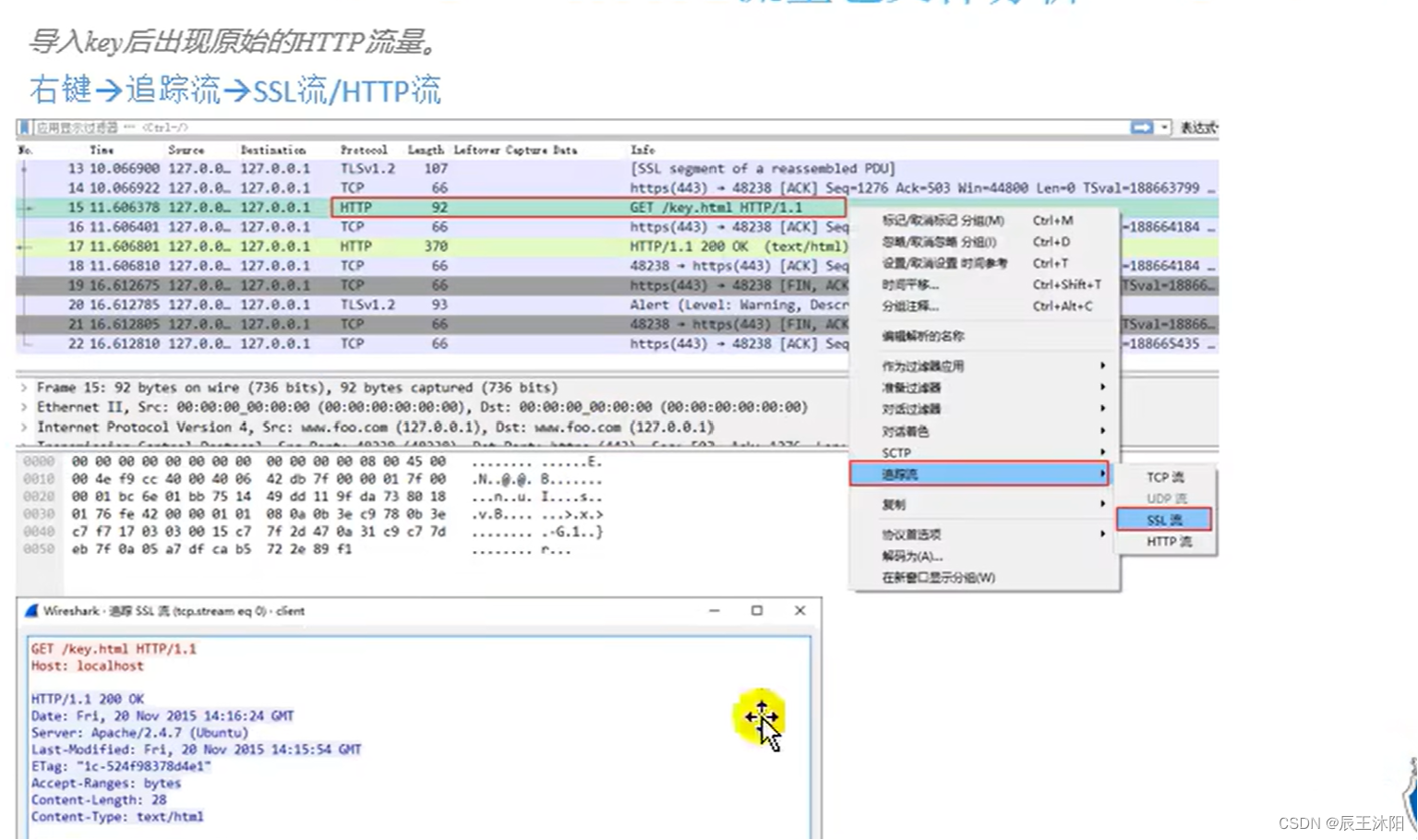This screenshot has width=1418, height=840.
Task: Minimize the follow SSL stream window
Action: (x=715, y=611)
